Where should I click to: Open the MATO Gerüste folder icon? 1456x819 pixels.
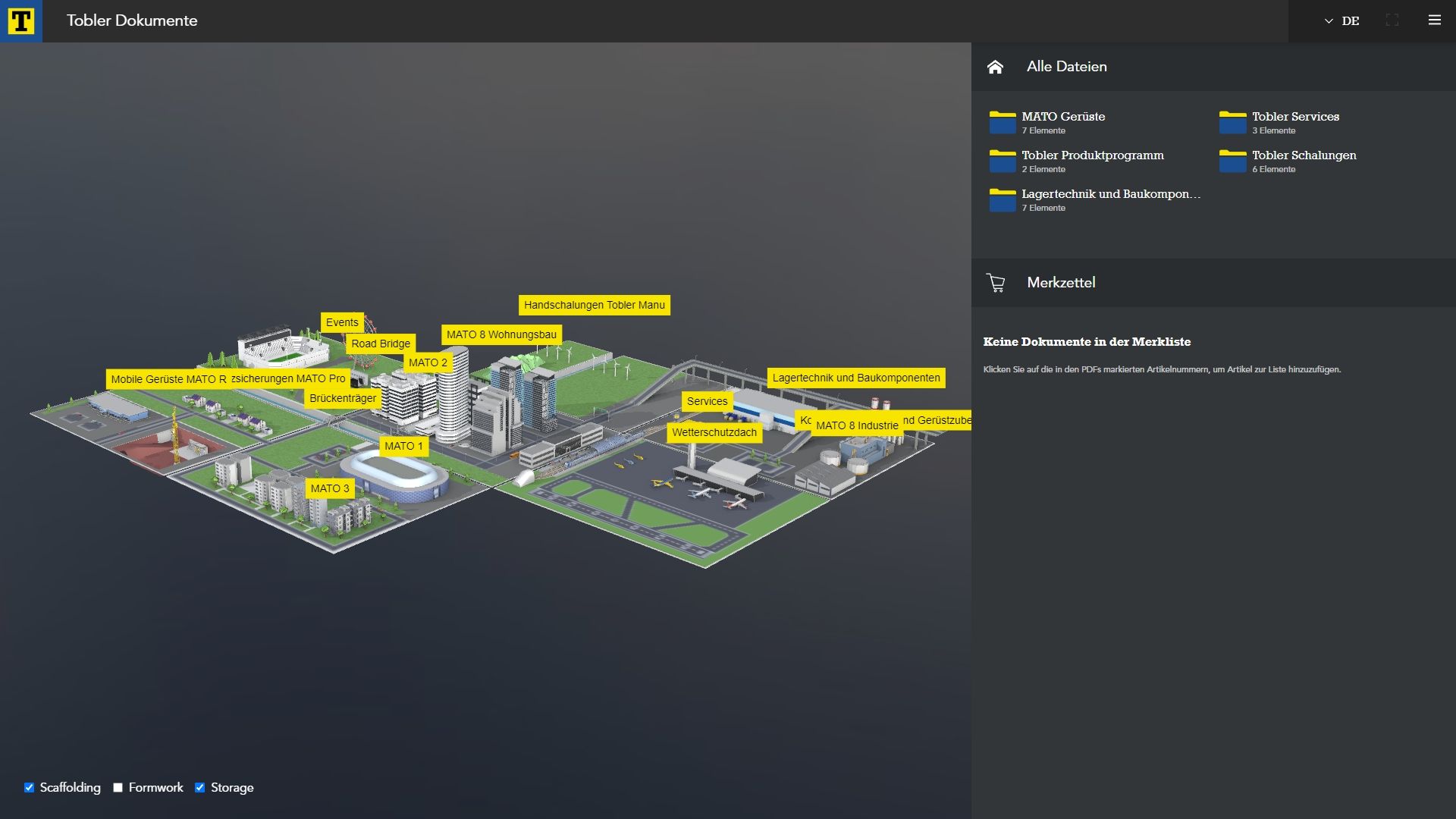pos(1002,122)
